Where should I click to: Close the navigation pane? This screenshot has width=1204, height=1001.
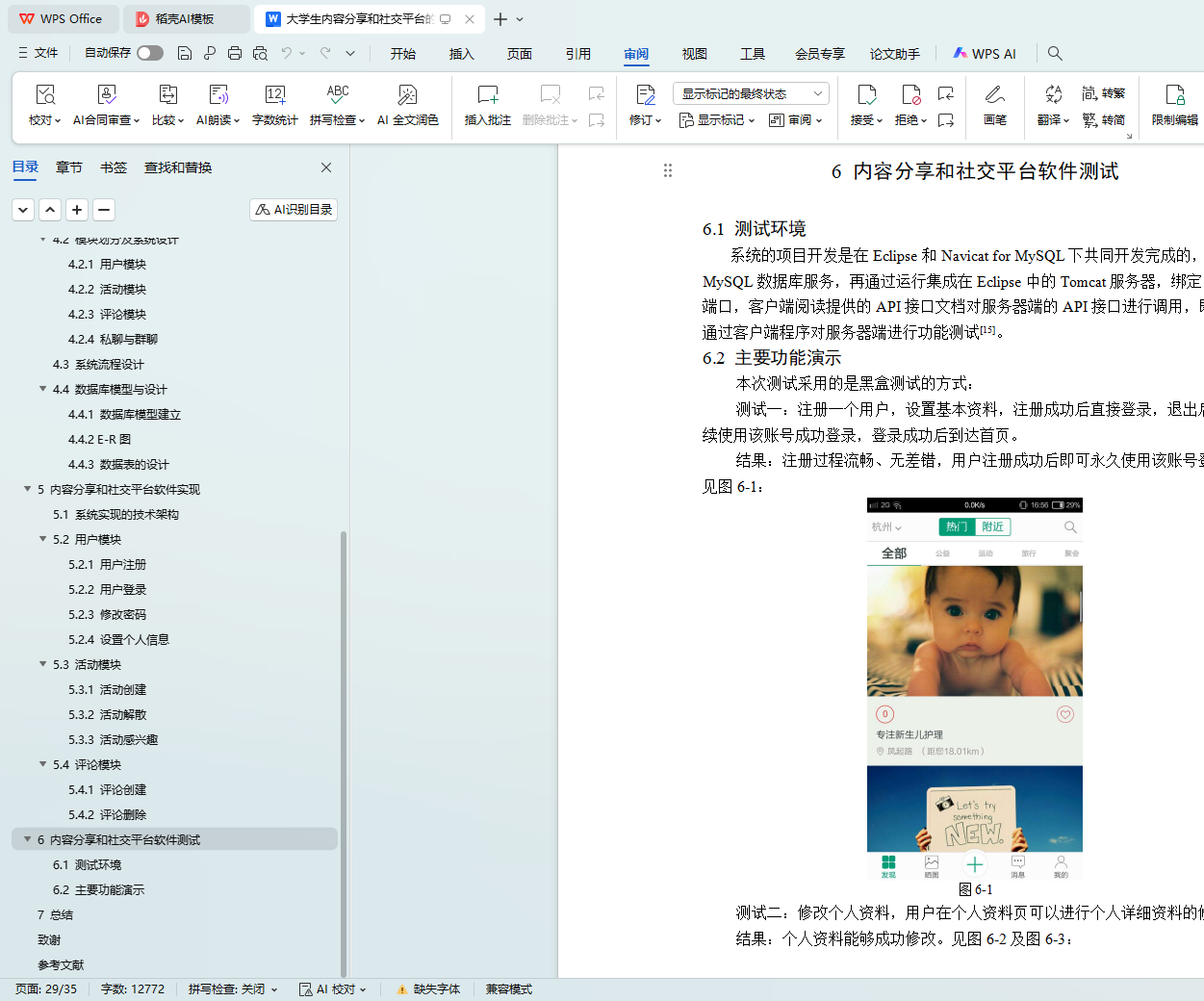coord(326,167)
